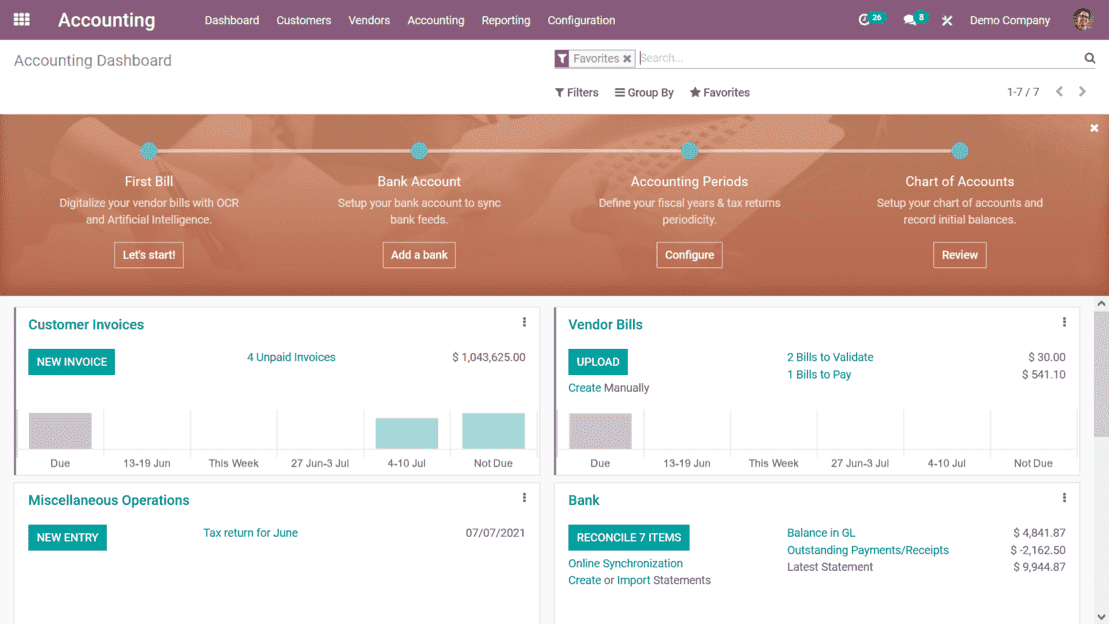Click into the Search input field
This screenshot has height=624, width=1109.
[859, 58]
